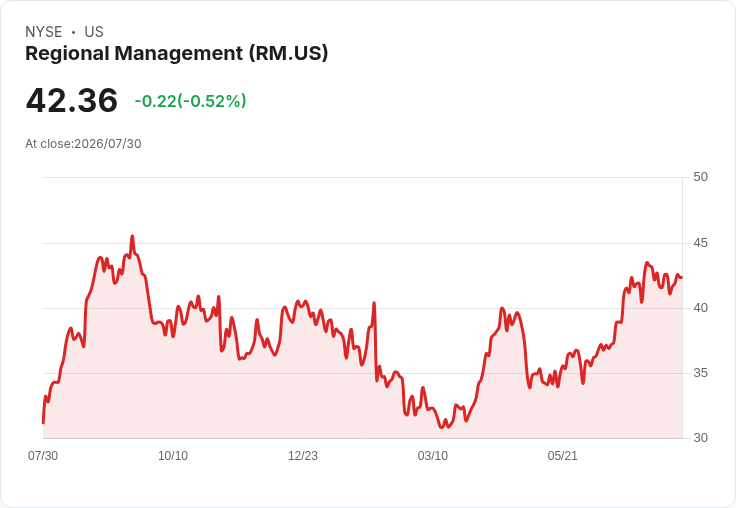Click the 07/30 x-axis date label
Screen dimensions: 736x508
tap(43, 455)
